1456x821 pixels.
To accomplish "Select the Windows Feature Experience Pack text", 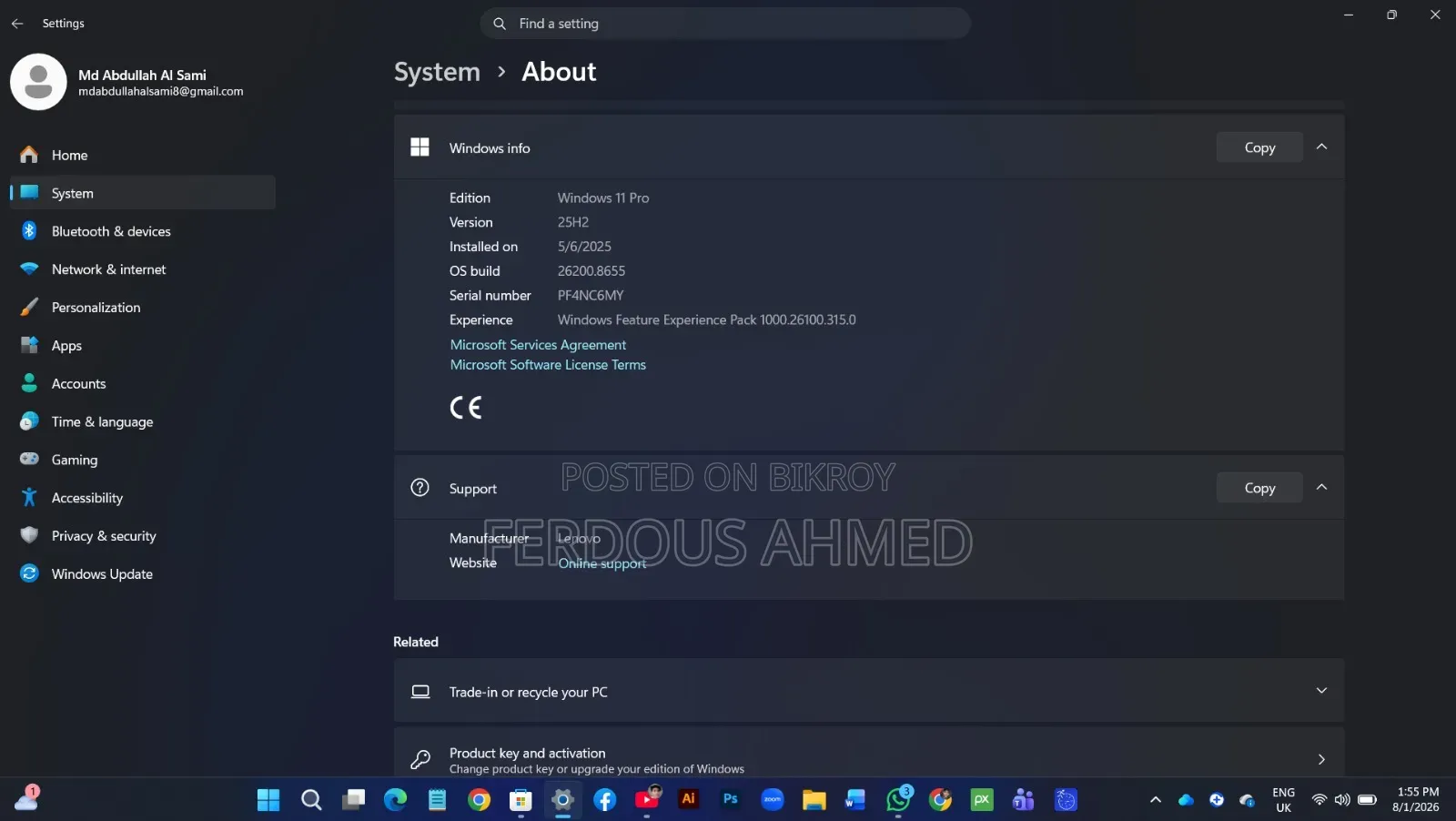I will click(x=707, y=320).
